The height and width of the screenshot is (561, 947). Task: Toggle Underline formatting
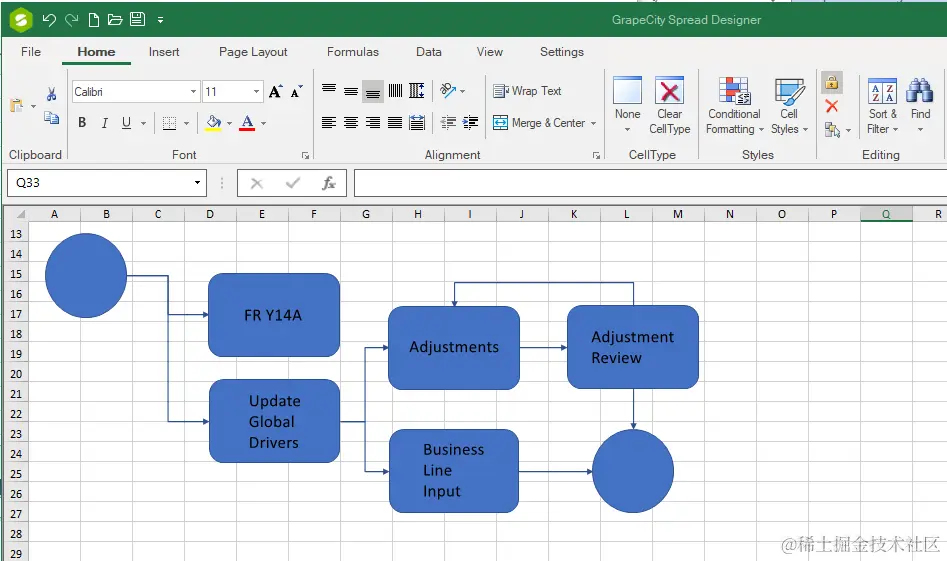(126, 123)
